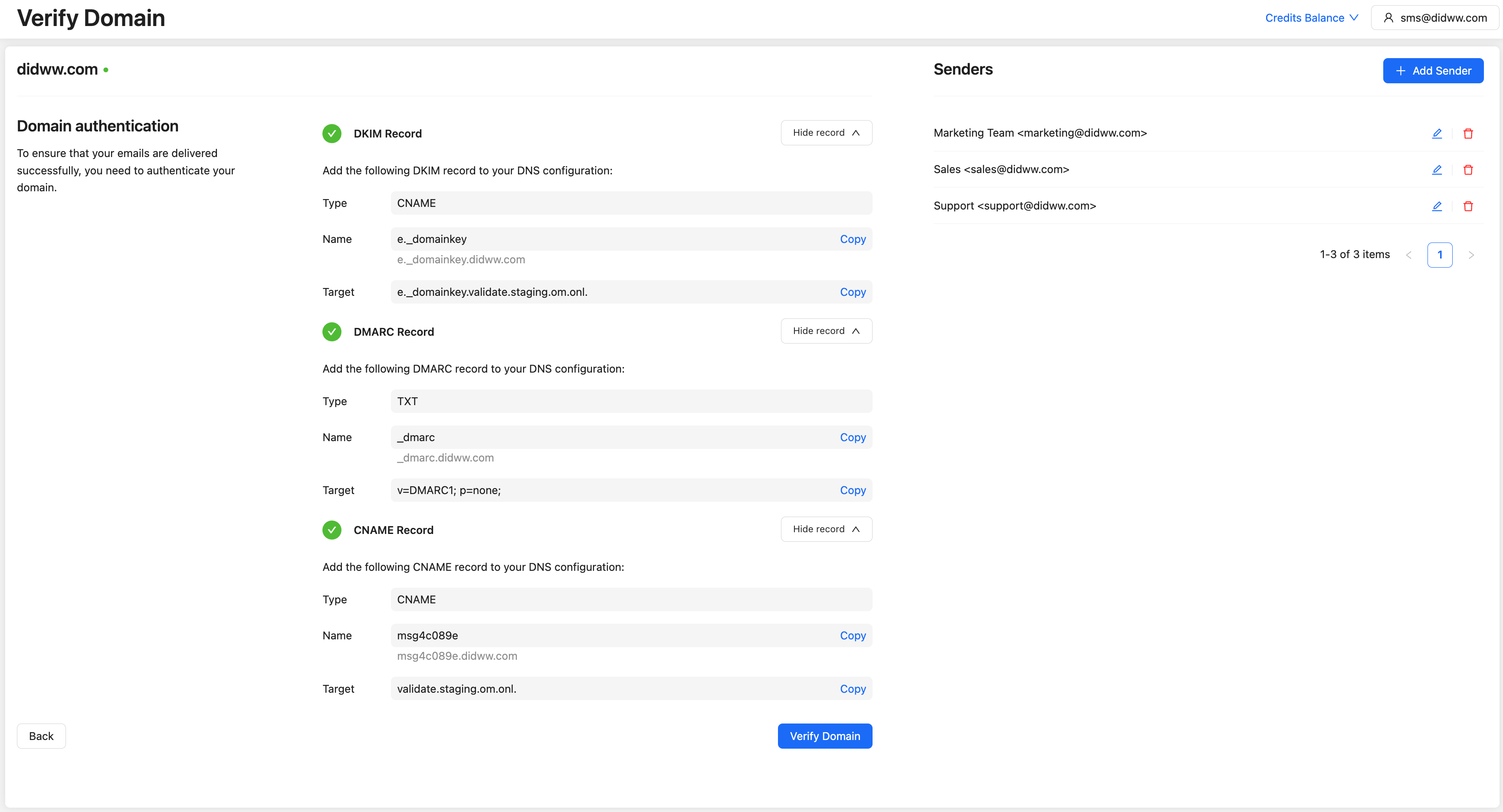Click the CNAME Record green checkmark icon
Image resolution: width=1503 pixels, height=812 pixels.
coord(332,530)
